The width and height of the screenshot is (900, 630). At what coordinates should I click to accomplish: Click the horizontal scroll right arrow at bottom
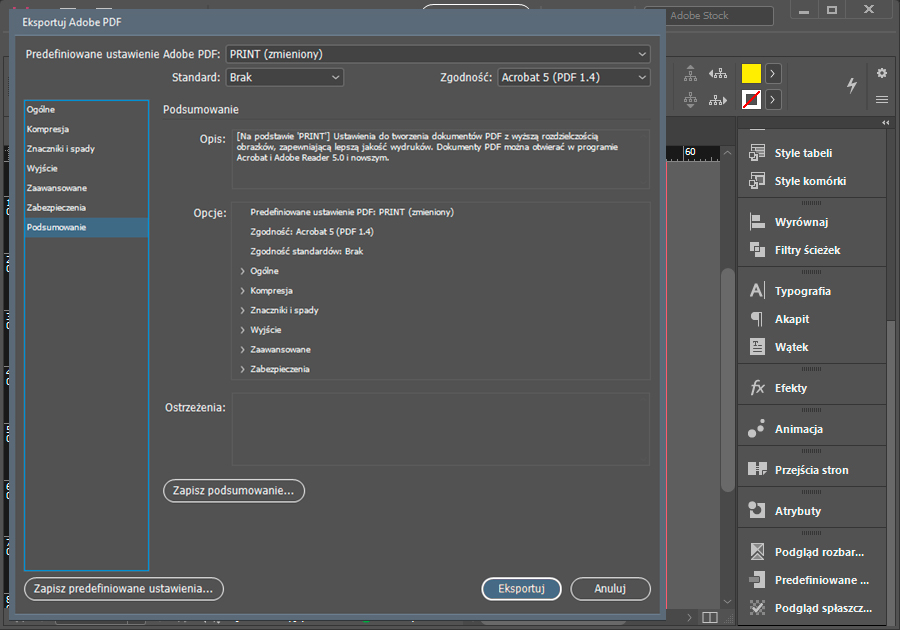point(689,617)
